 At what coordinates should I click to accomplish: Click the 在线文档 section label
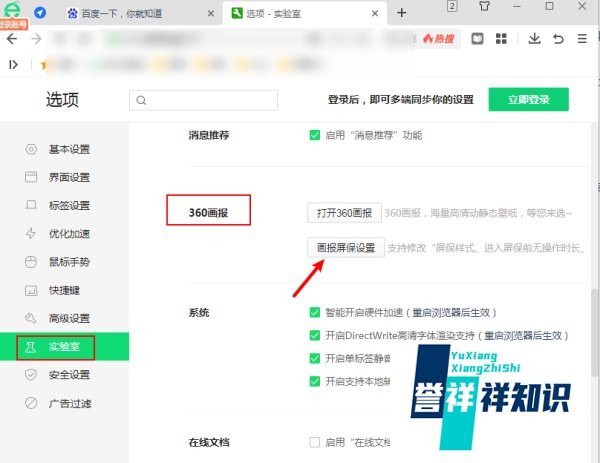(209, 443)
